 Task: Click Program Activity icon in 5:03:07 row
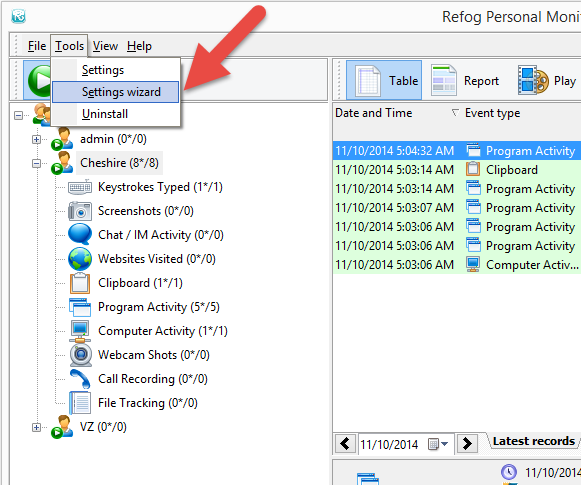pos(473,207)
